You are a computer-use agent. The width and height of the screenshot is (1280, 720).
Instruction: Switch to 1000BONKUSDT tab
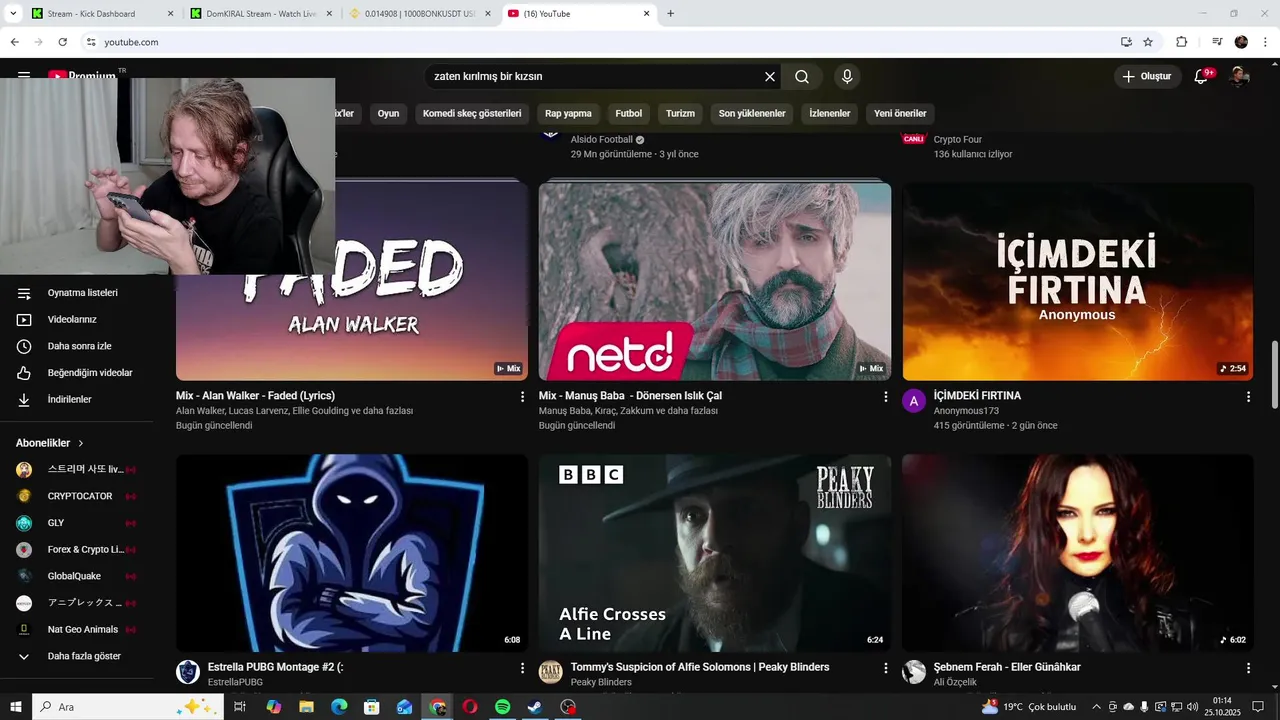(x=419, y=14)
